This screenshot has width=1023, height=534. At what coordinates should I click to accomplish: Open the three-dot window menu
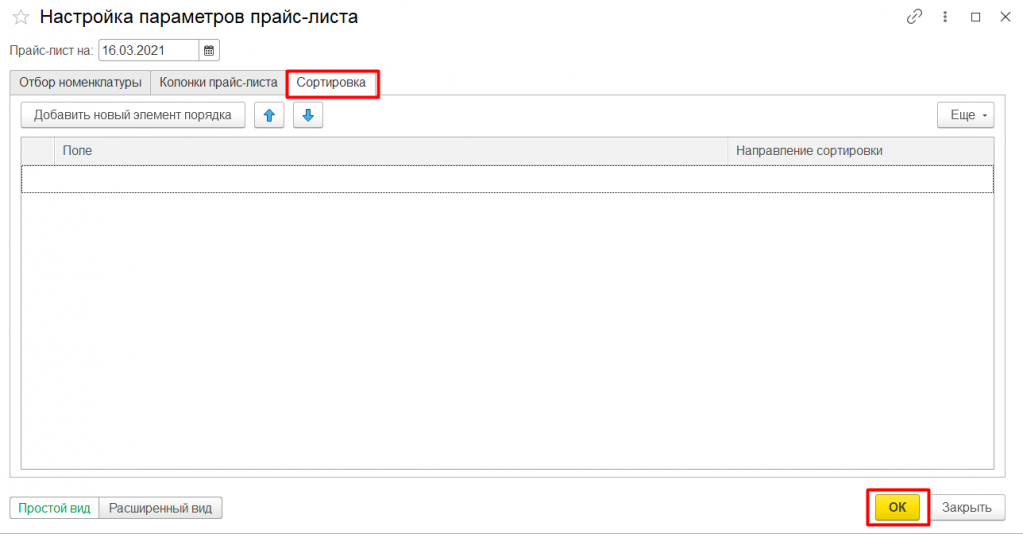coord(944,17)
